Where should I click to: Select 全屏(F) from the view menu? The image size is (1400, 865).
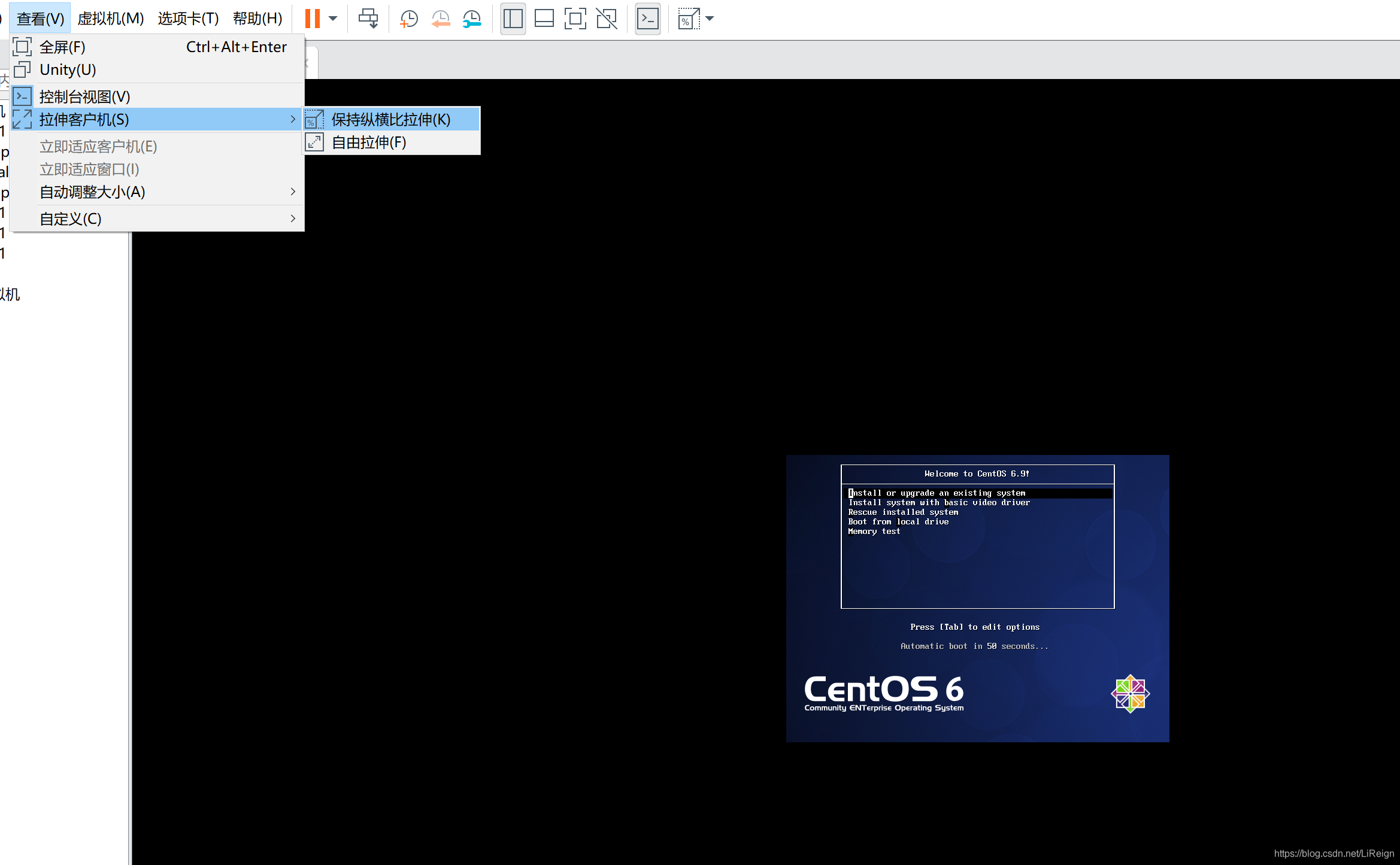(x=157, y=47)
